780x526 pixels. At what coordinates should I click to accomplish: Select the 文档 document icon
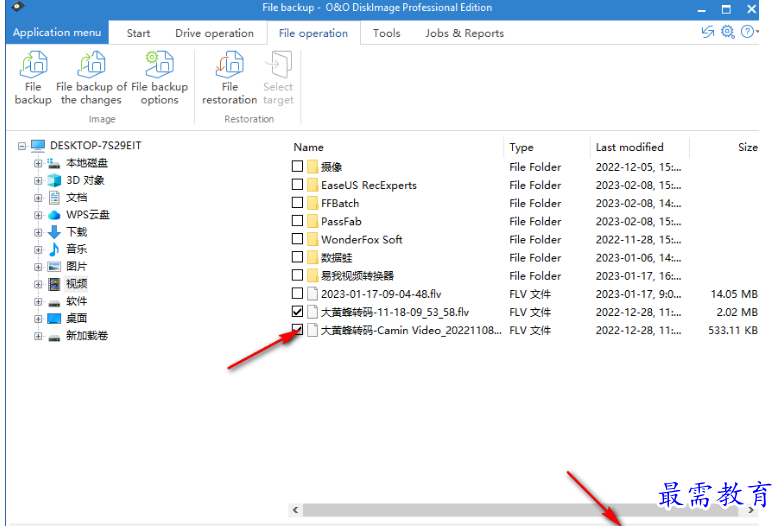tap(54, 198)
